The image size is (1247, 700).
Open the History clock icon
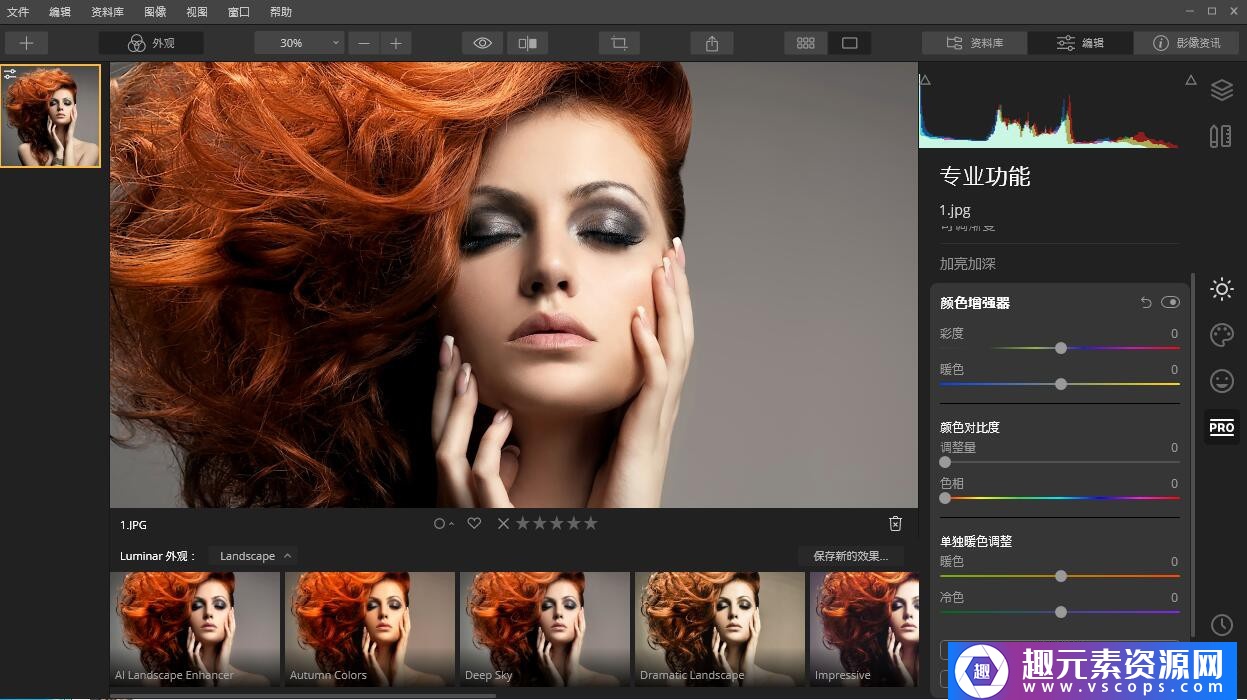pos(1221,625)
